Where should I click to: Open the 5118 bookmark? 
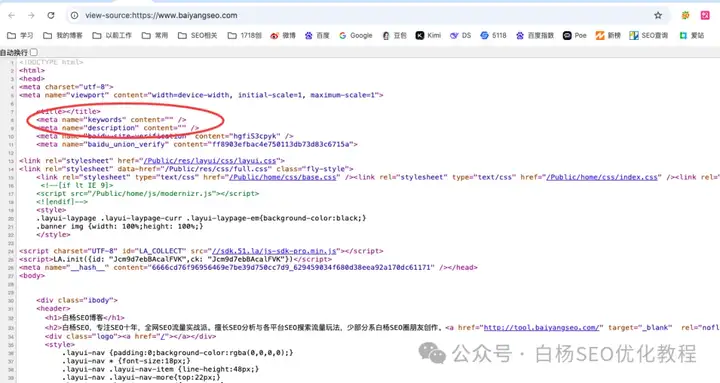pyautogui.click(x=494, y=35)
